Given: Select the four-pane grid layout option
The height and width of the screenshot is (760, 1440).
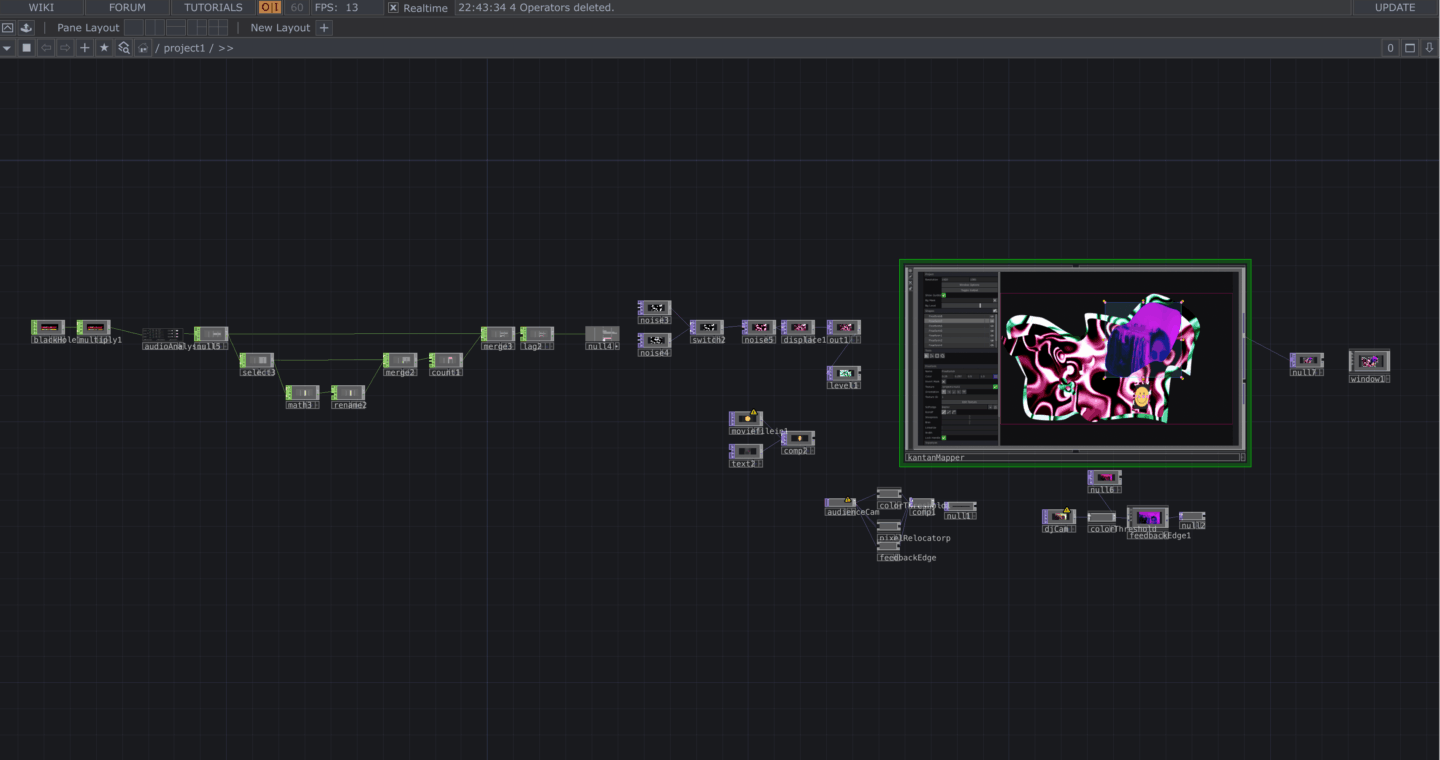Looking at the screenshot, I should click(x=218, y=28).
